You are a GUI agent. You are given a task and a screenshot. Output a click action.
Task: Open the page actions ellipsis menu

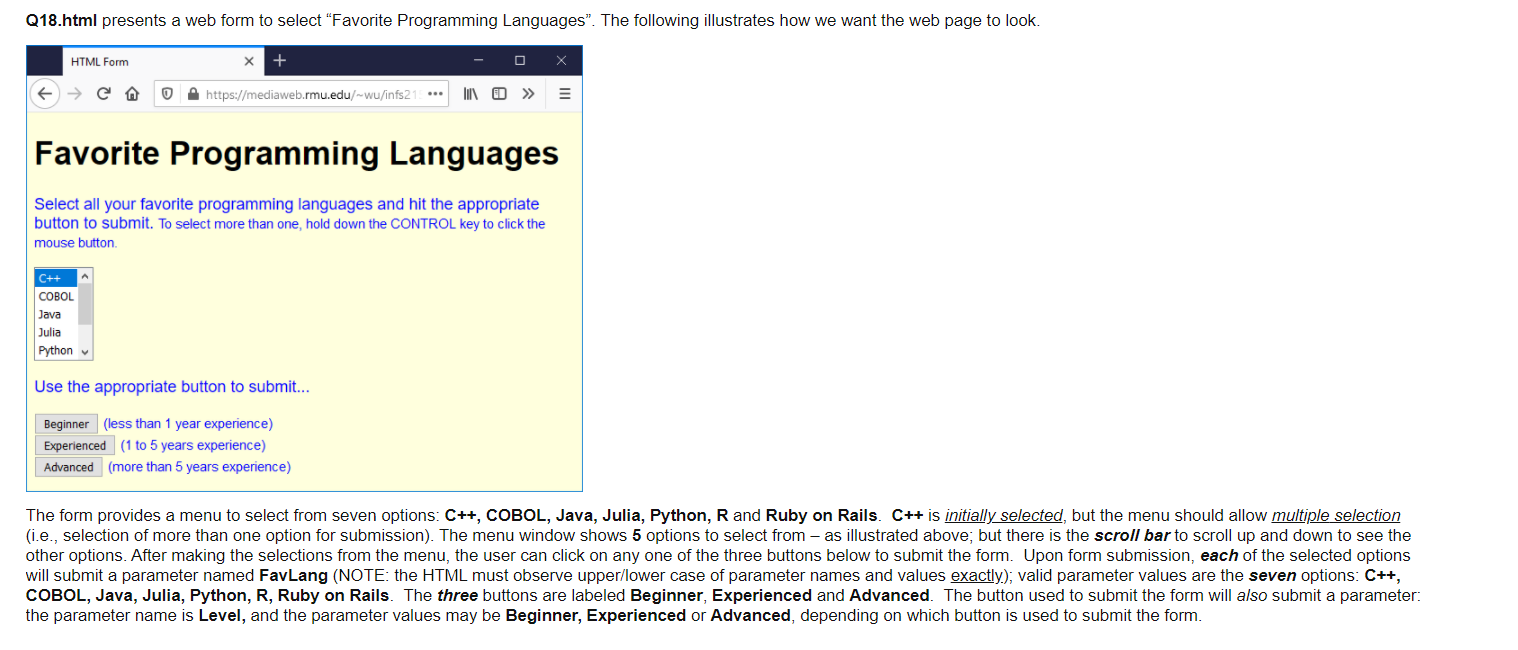tap(434, 93)
